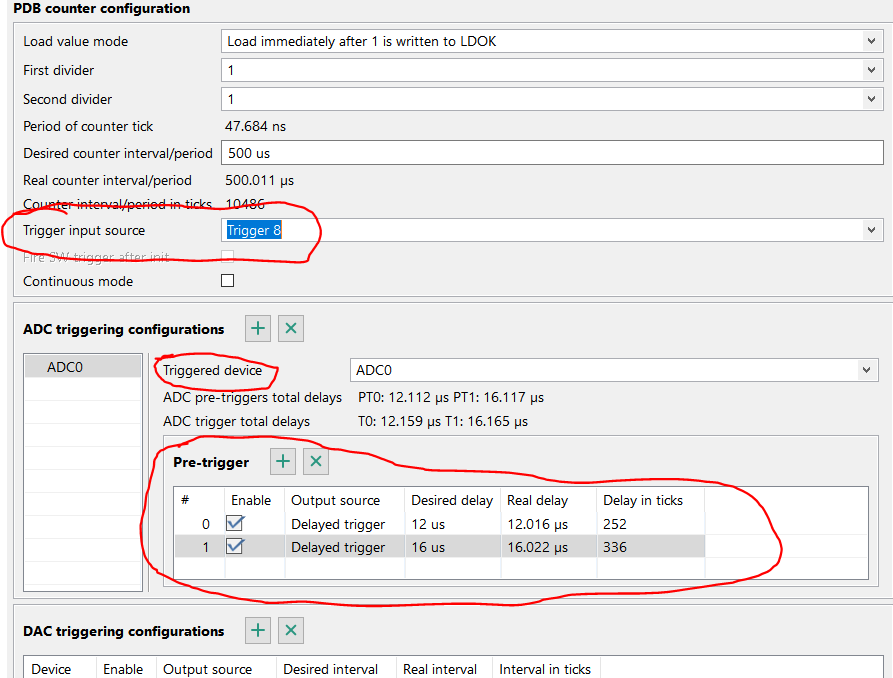Open the First divider dropdown

coord(869,70)
